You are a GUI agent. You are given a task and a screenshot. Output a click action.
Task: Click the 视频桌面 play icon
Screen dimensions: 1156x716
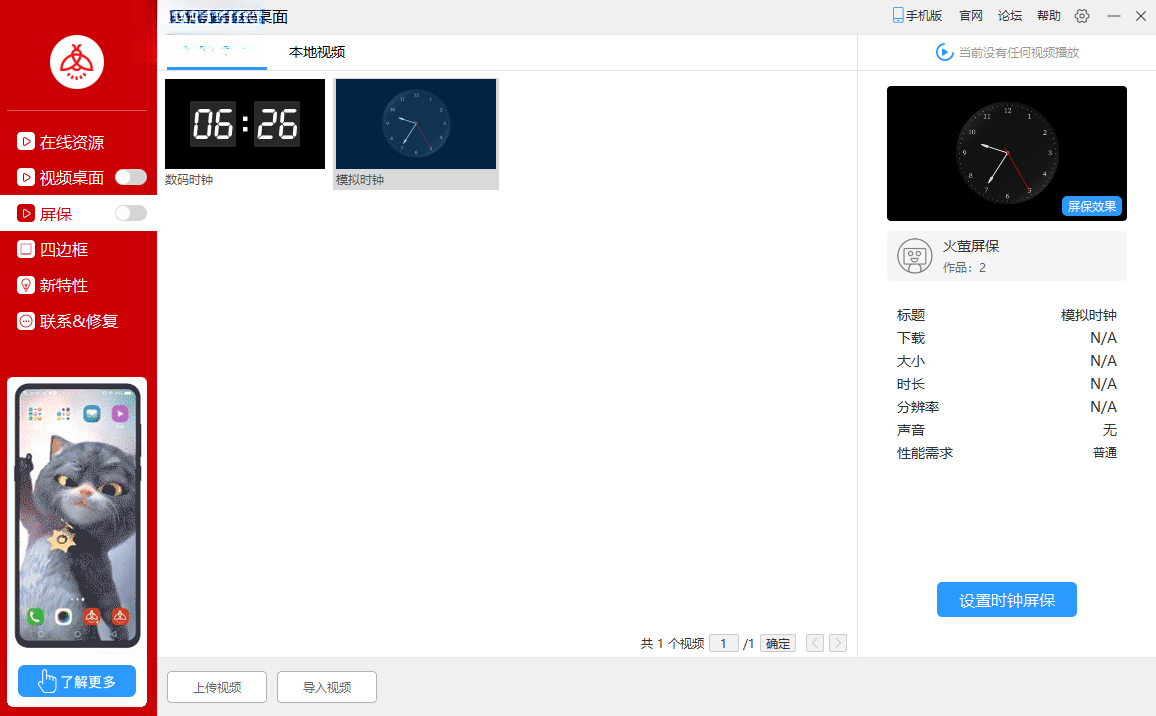coord(26,177)
